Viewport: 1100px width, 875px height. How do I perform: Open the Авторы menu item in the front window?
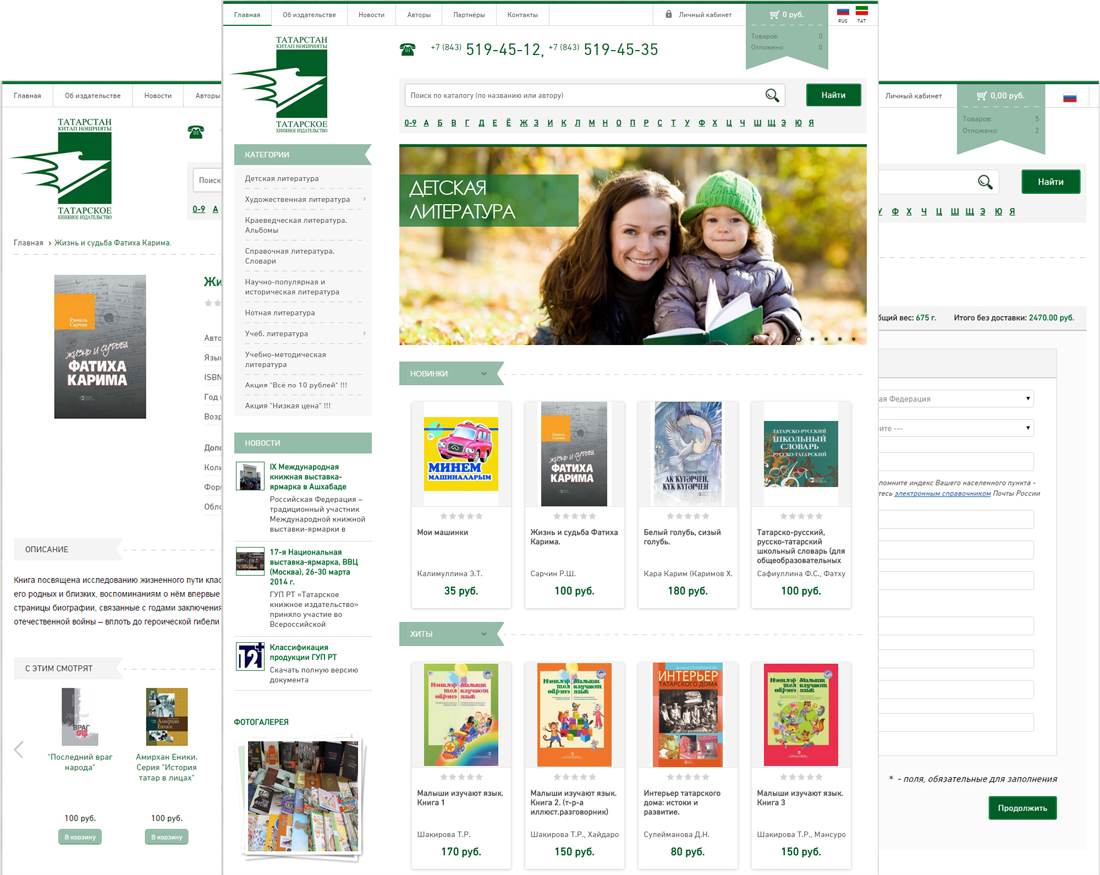coord(419,15)
